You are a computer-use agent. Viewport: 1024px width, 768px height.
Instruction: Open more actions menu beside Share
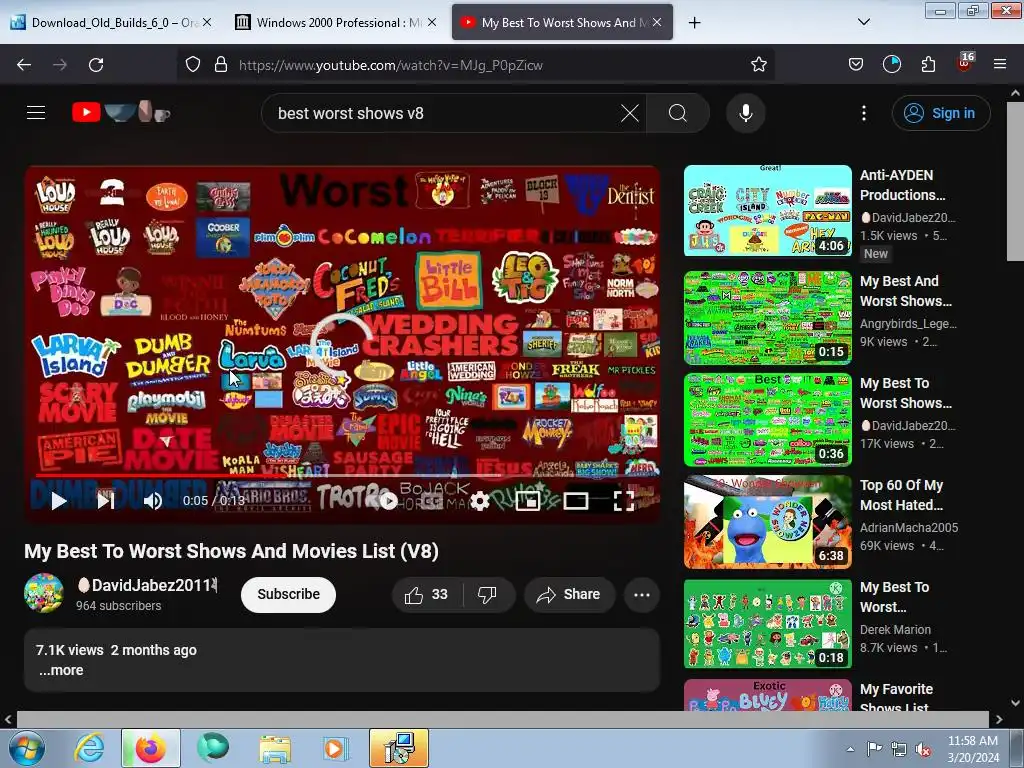pos(642,594)
